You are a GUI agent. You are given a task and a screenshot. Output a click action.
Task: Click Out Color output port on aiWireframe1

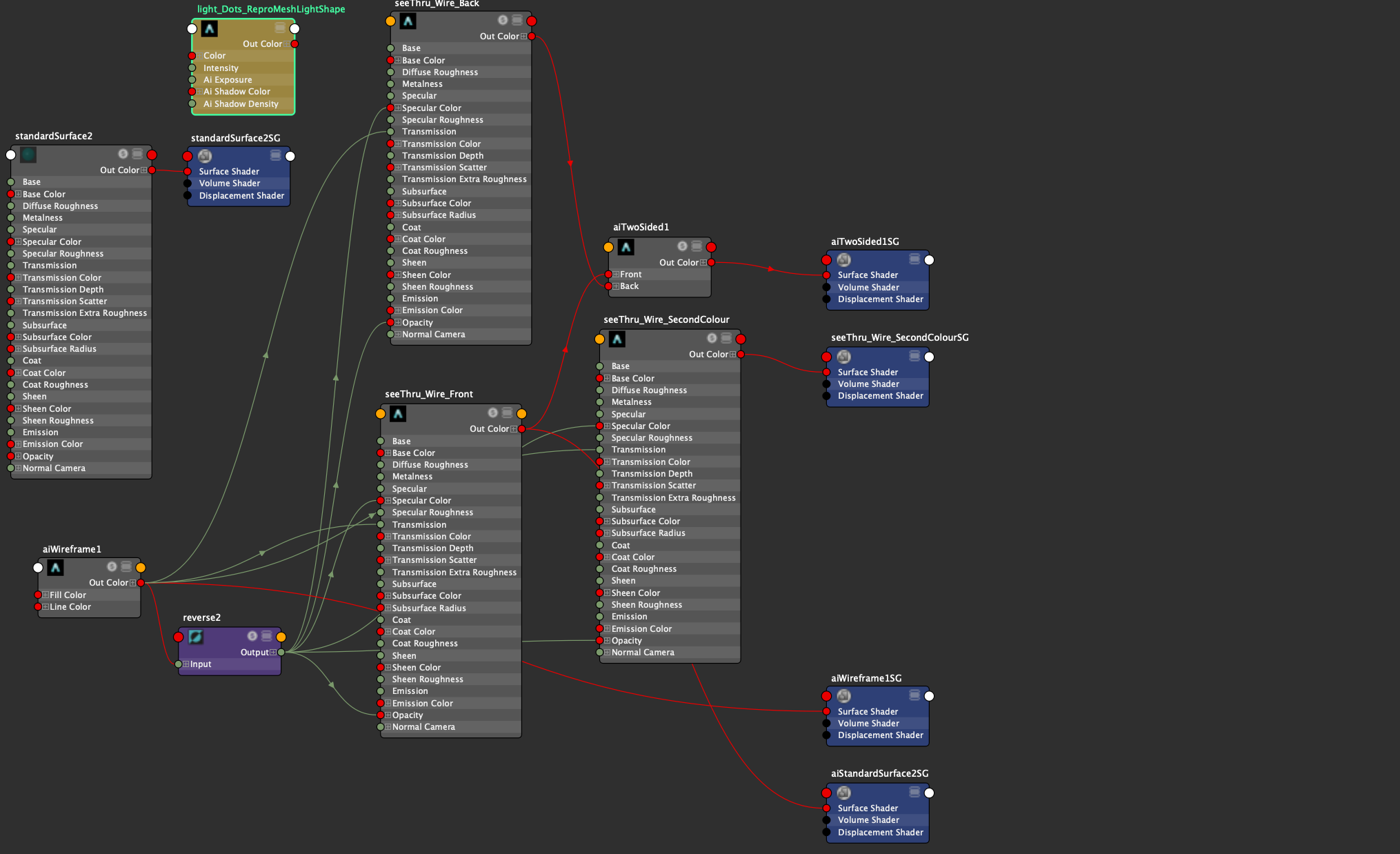point(141,583)
